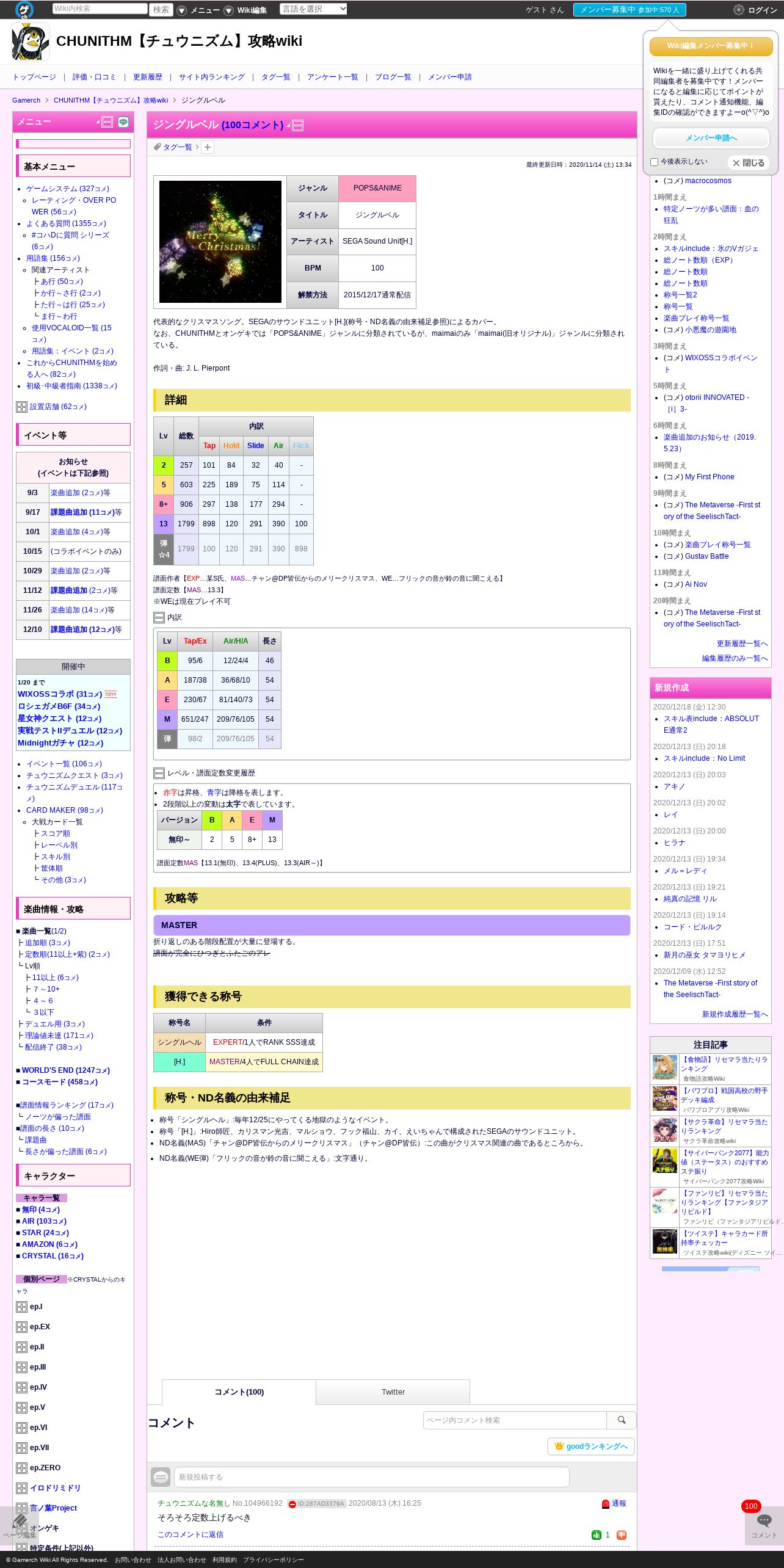Collapse the メニュー sidebar panel using its minus icon
This screenshot has height=1568, width=784.
click(x=107, y=122)
